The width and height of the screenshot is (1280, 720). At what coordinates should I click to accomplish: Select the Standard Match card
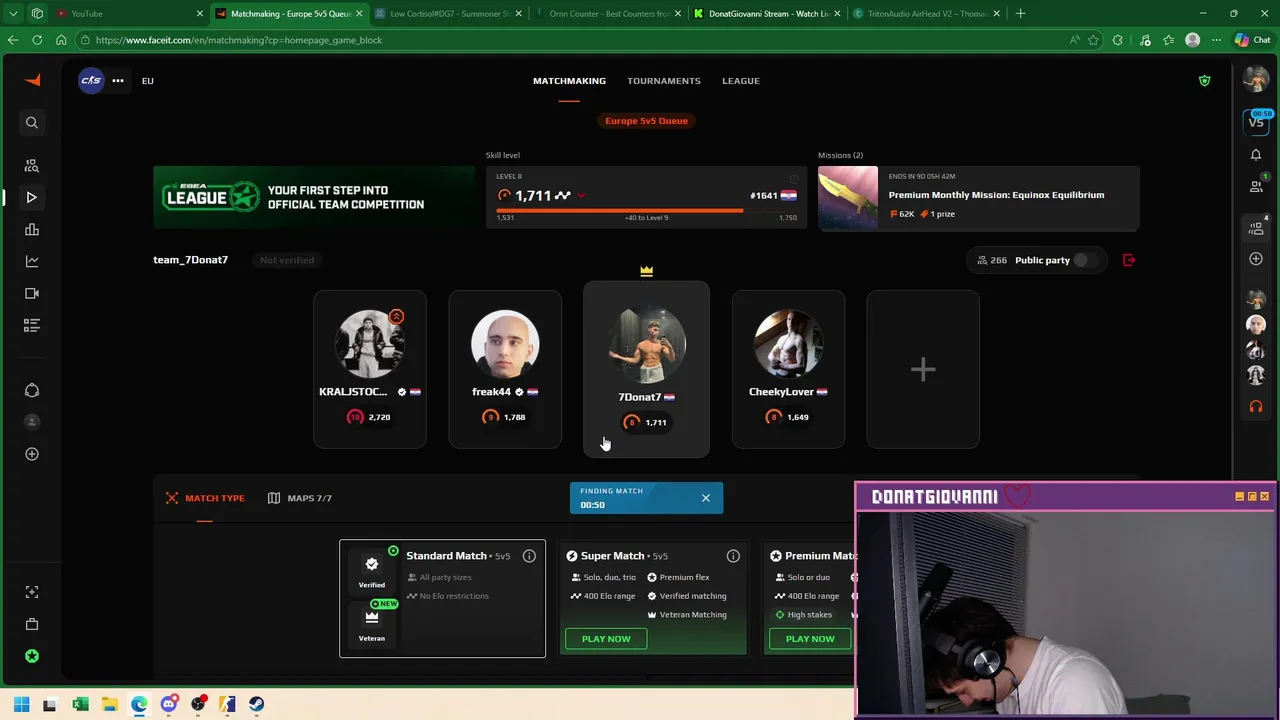click(442, 598)
